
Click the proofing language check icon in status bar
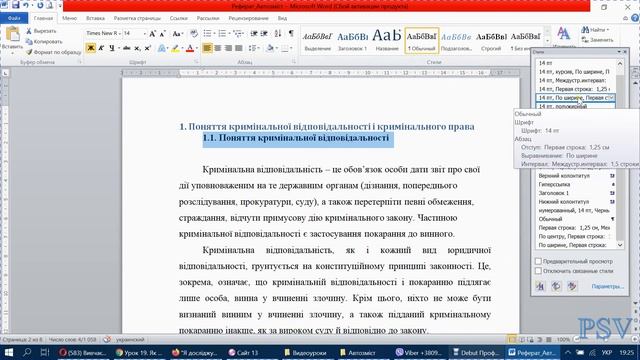[x=107, y=340]
